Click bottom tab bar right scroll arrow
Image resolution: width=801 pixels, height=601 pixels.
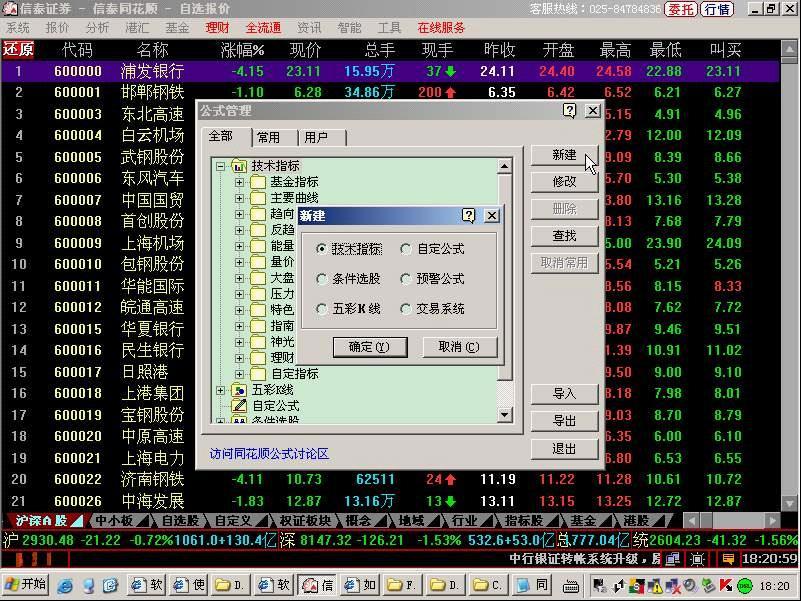[772, 521]
